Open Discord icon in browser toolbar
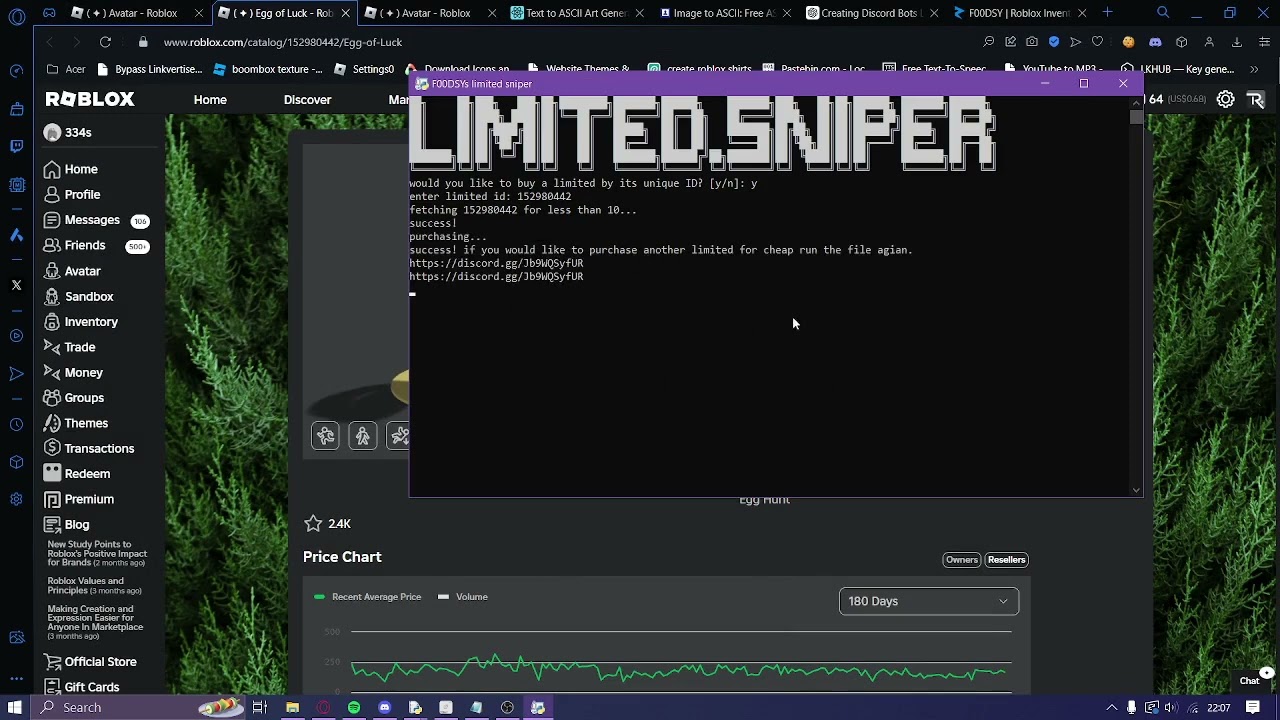The image size is (1280, 720). 1155,42
